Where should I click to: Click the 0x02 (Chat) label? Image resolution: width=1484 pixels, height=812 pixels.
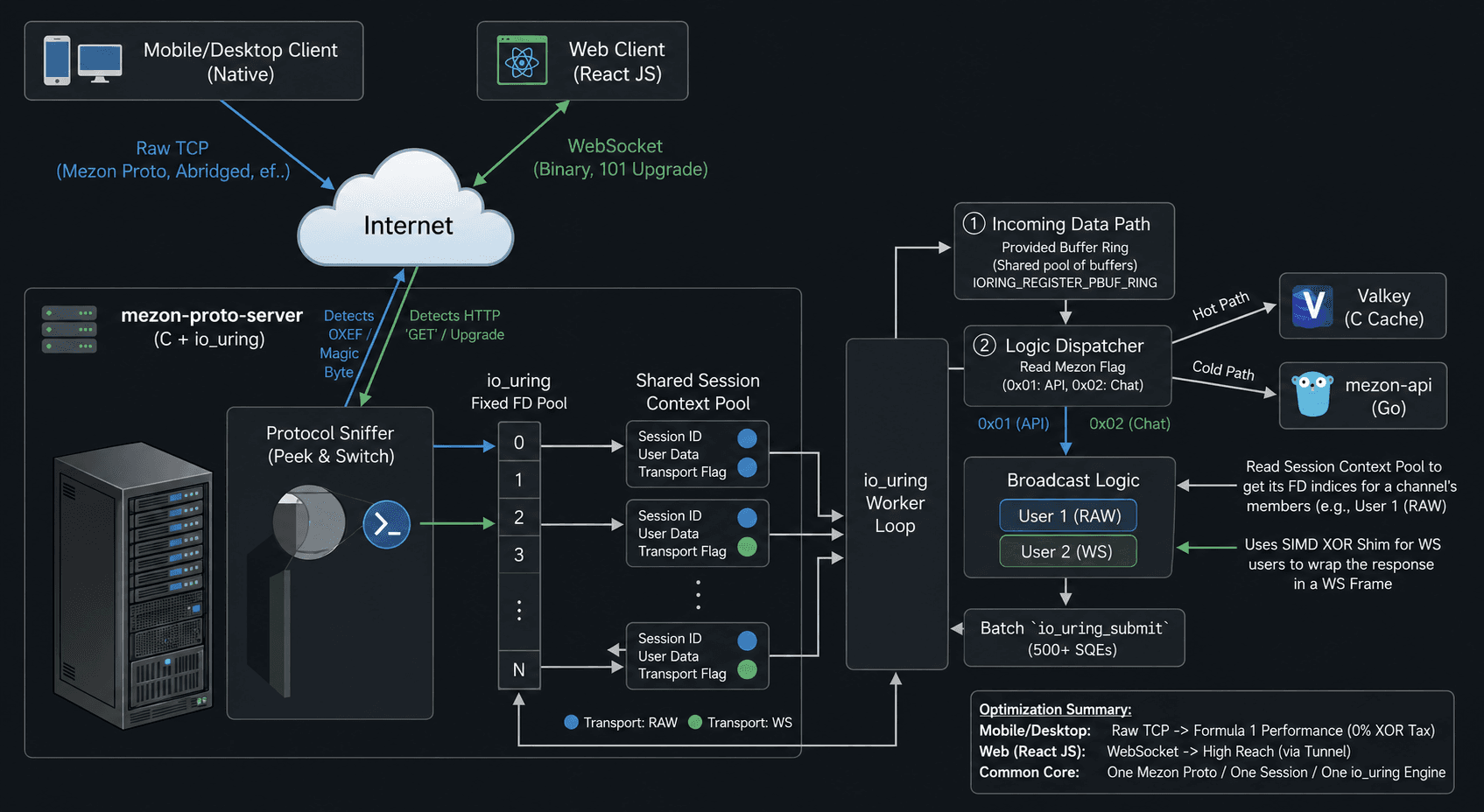coord(1129,423)
